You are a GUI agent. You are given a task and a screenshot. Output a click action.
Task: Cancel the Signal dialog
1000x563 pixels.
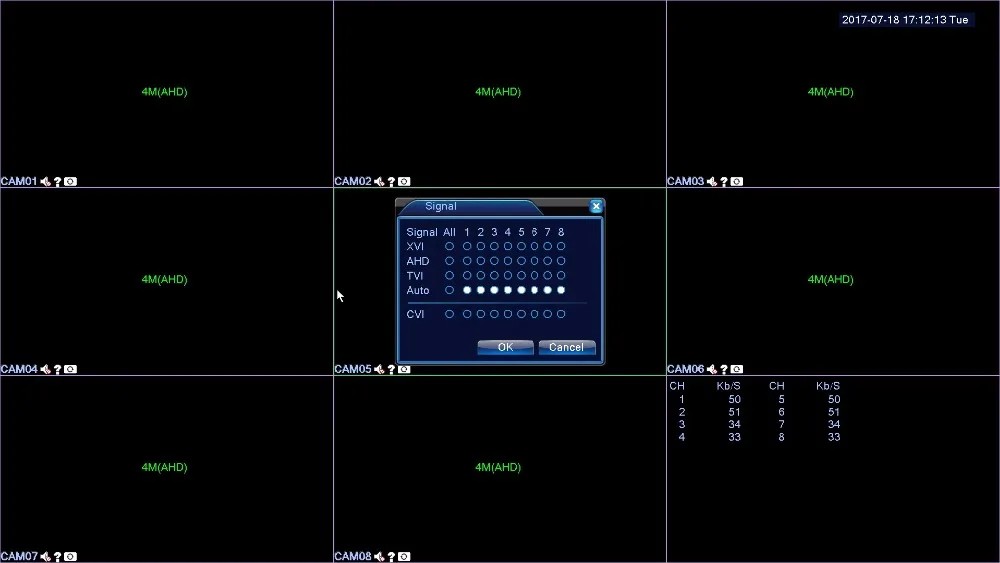click(x=567, y=347)
